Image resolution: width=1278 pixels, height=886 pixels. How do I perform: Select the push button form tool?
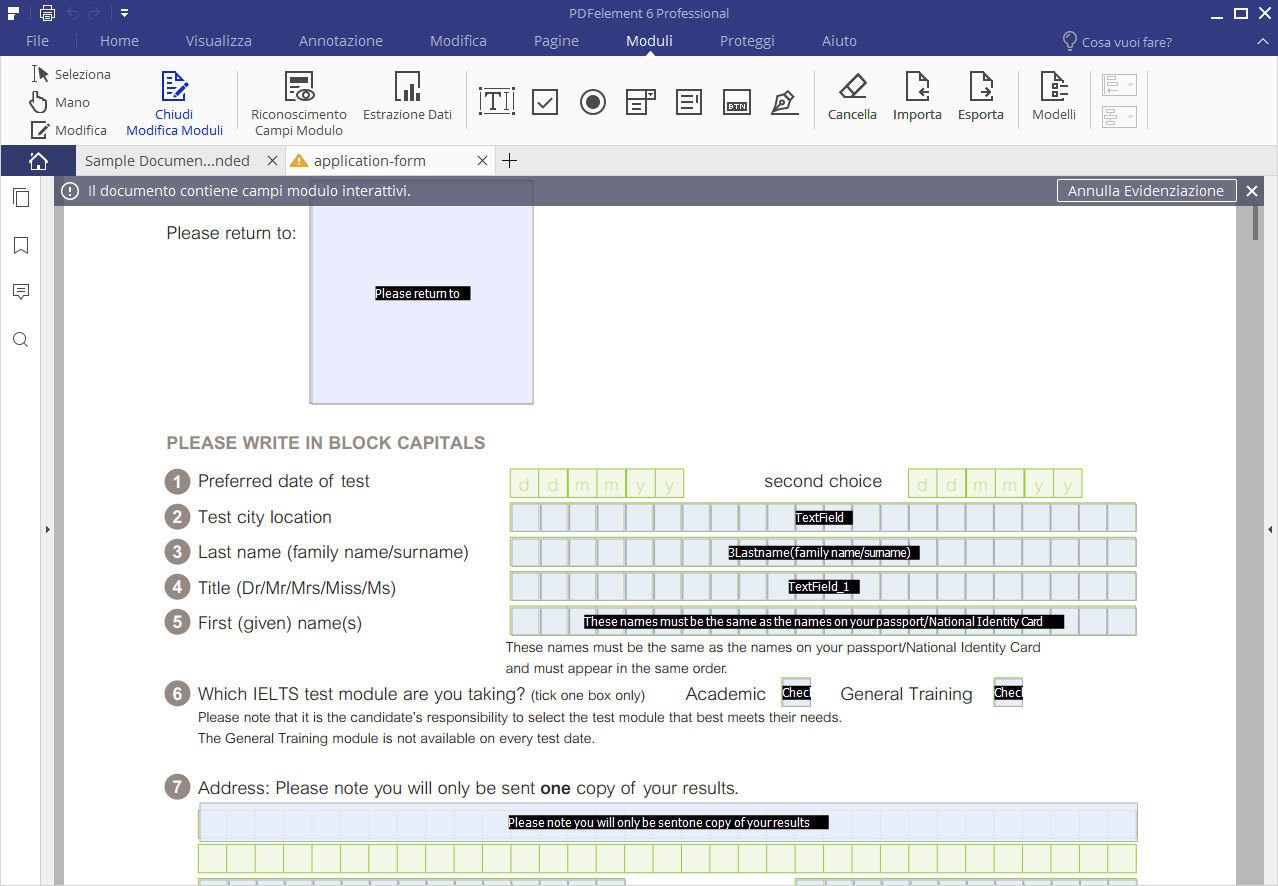(737, 101)
